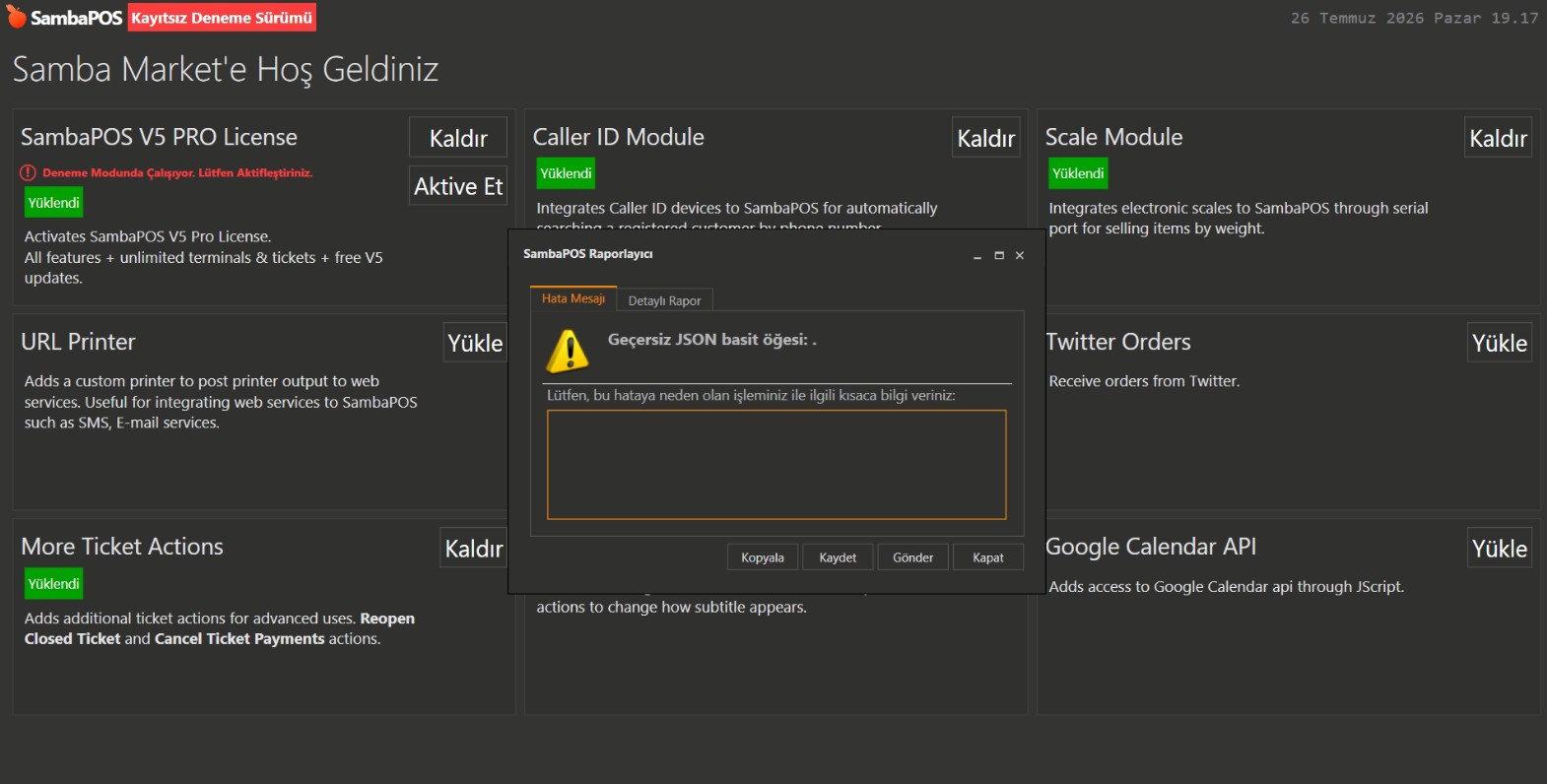Click the Samba Market'e Hoş Geldiniz heading

pyautogui.click(x=226, y=69)
